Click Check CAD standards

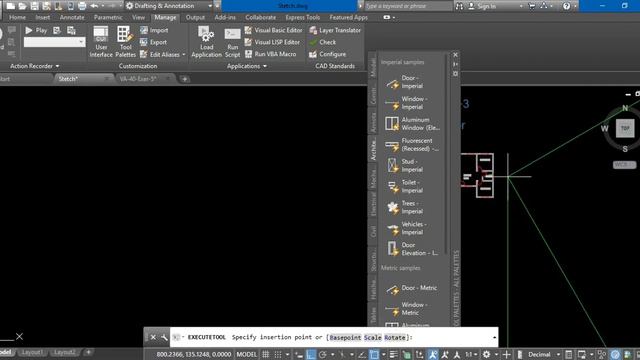[322, 42]
